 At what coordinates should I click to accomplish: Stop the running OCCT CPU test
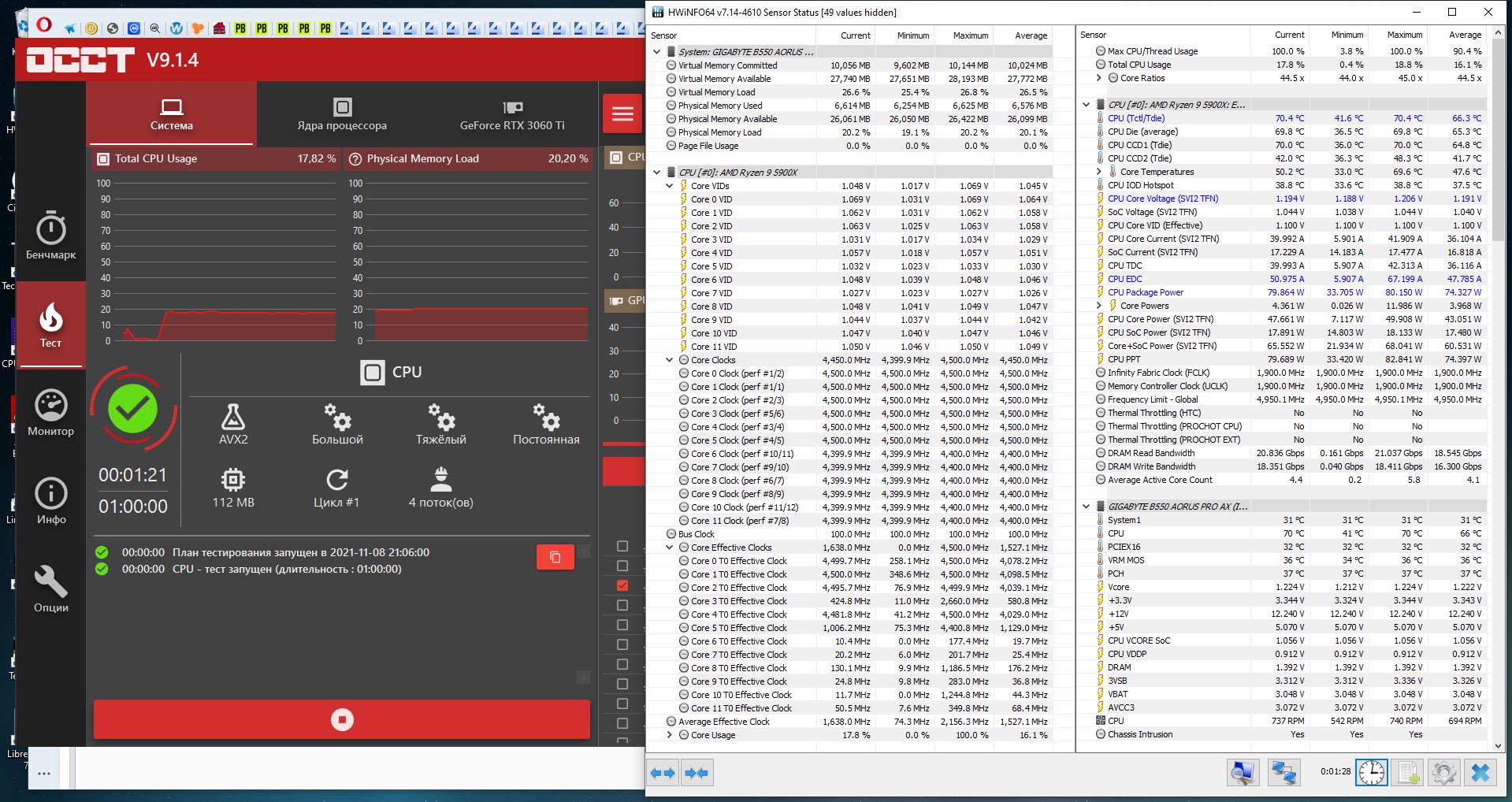pyautogui.click(x=342, y=719)
